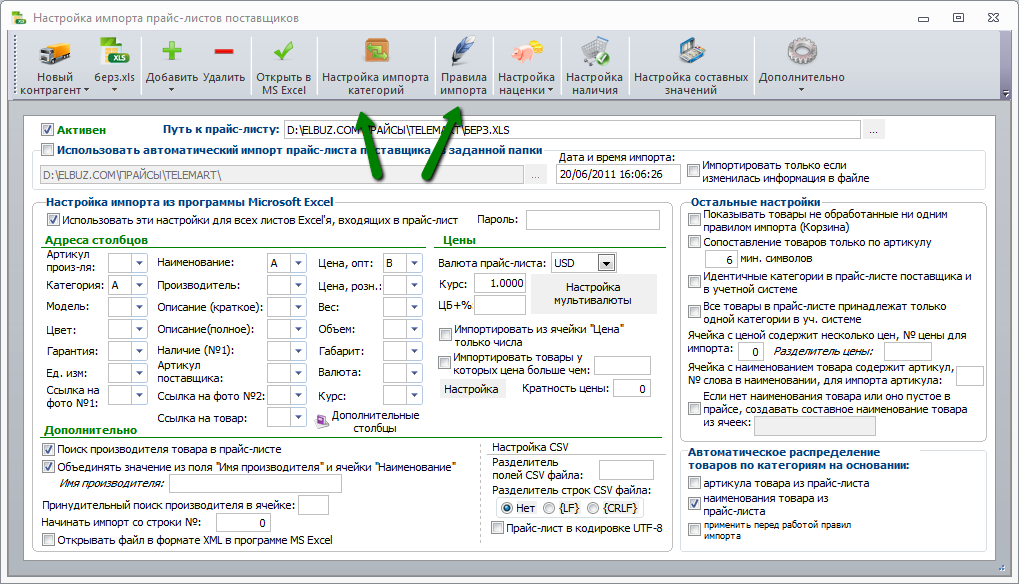Open the Наличие (№1) column dropdown

point(298,351)
